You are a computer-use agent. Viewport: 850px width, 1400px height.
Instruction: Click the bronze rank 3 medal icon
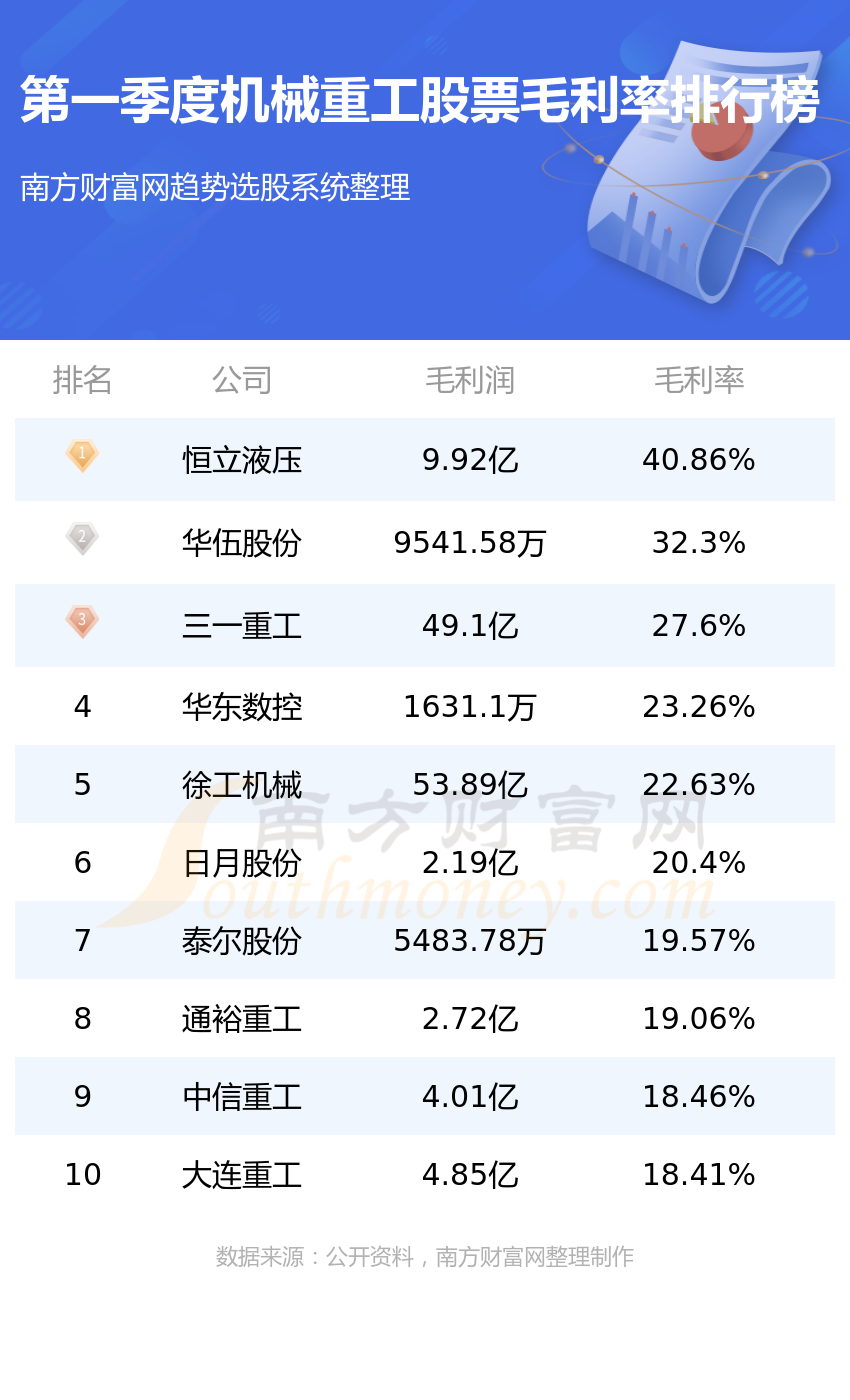82,621
